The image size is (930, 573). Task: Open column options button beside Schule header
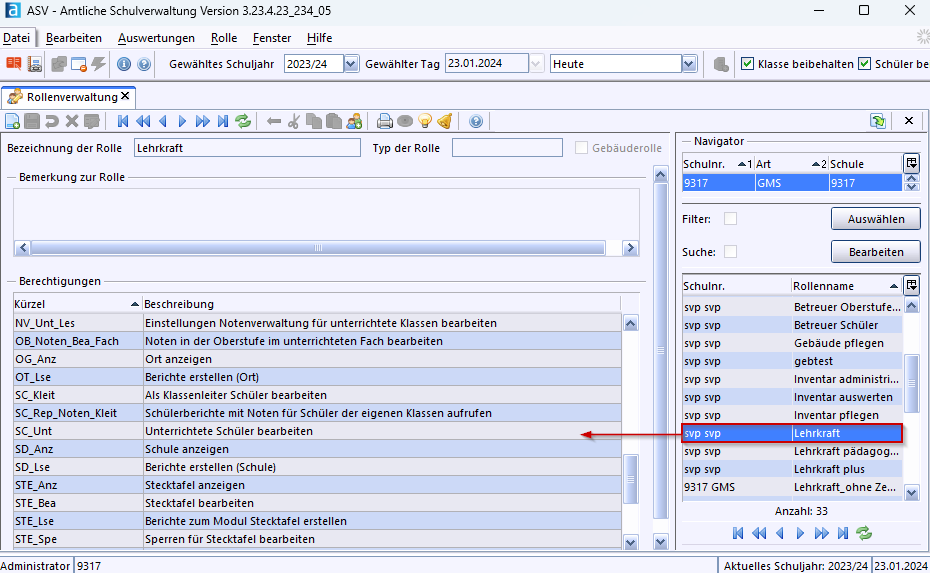pos(912,163)
